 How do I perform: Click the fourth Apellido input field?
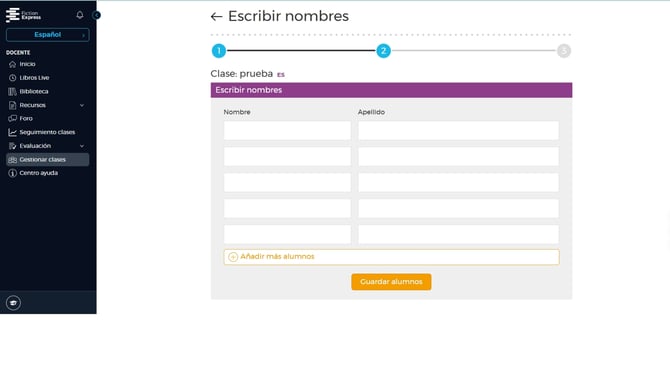pos(458,209)
